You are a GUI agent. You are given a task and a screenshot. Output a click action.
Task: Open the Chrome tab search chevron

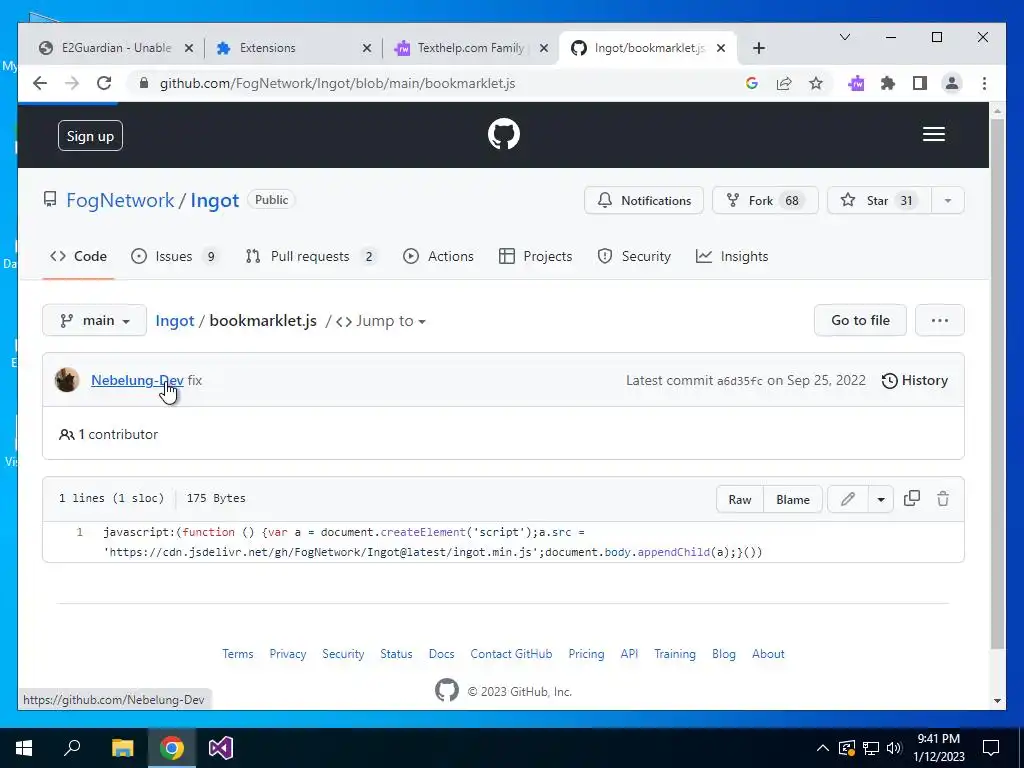[844, 37]
